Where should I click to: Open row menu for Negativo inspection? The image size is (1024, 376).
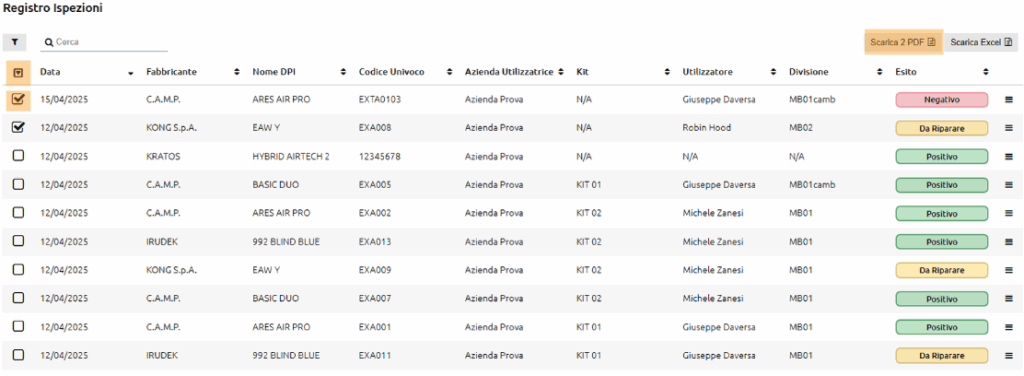[1008, 100]
